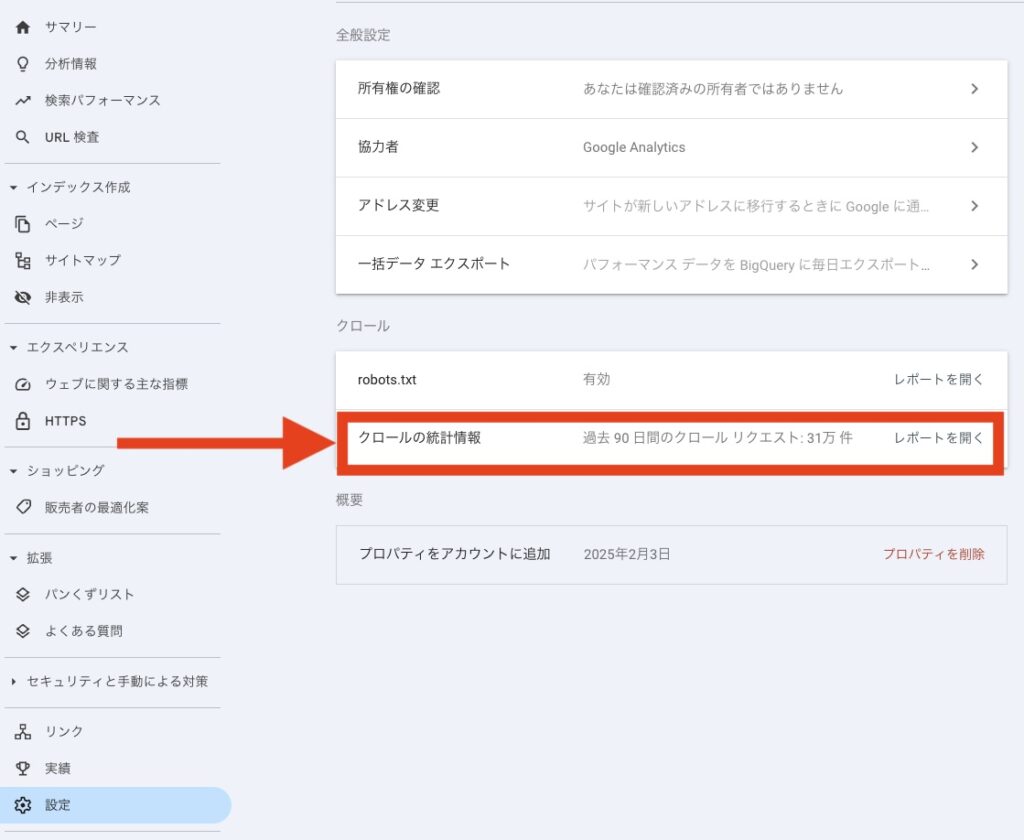Click the sitemap icon in sidebar
The width and height of the screenshot is (1024, 840).
23,261
